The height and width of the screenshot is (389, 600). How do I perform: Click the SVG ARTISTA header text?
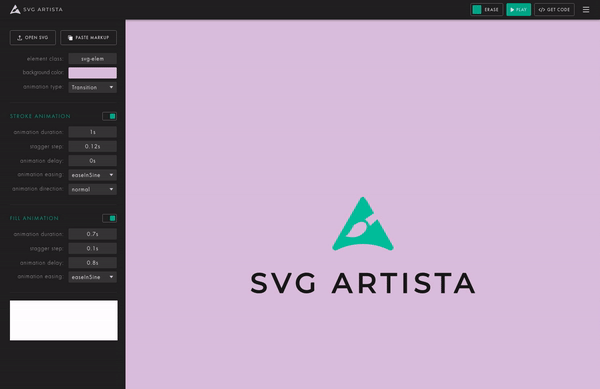[x=43, y=10]
